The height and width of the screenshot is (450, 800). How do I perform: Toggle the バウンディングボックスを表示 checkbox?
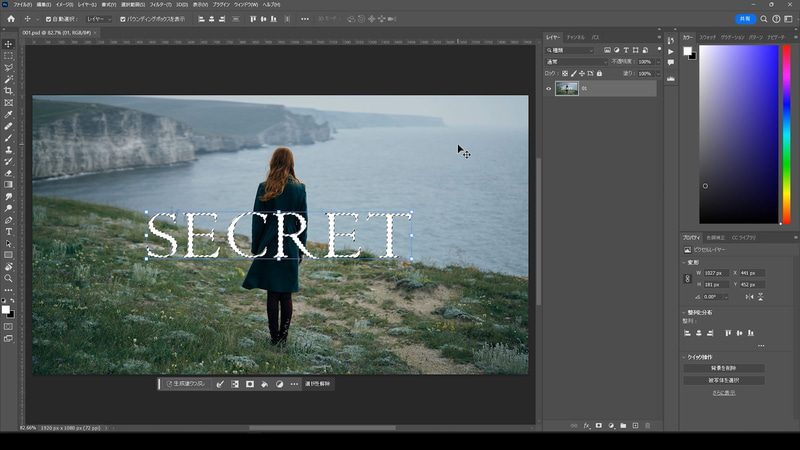pyautogui.click(x=122, y=19)
